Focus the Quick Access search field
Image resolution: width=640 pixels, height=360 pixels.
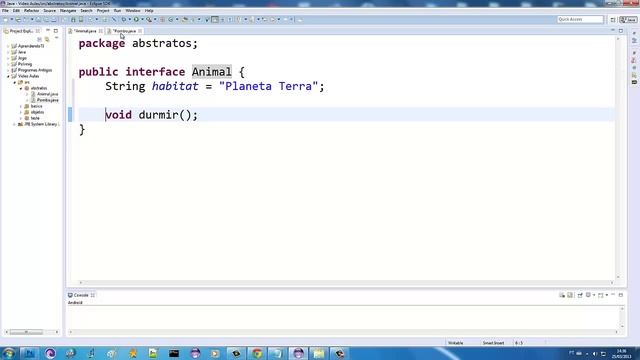click(x=580, y=20)
